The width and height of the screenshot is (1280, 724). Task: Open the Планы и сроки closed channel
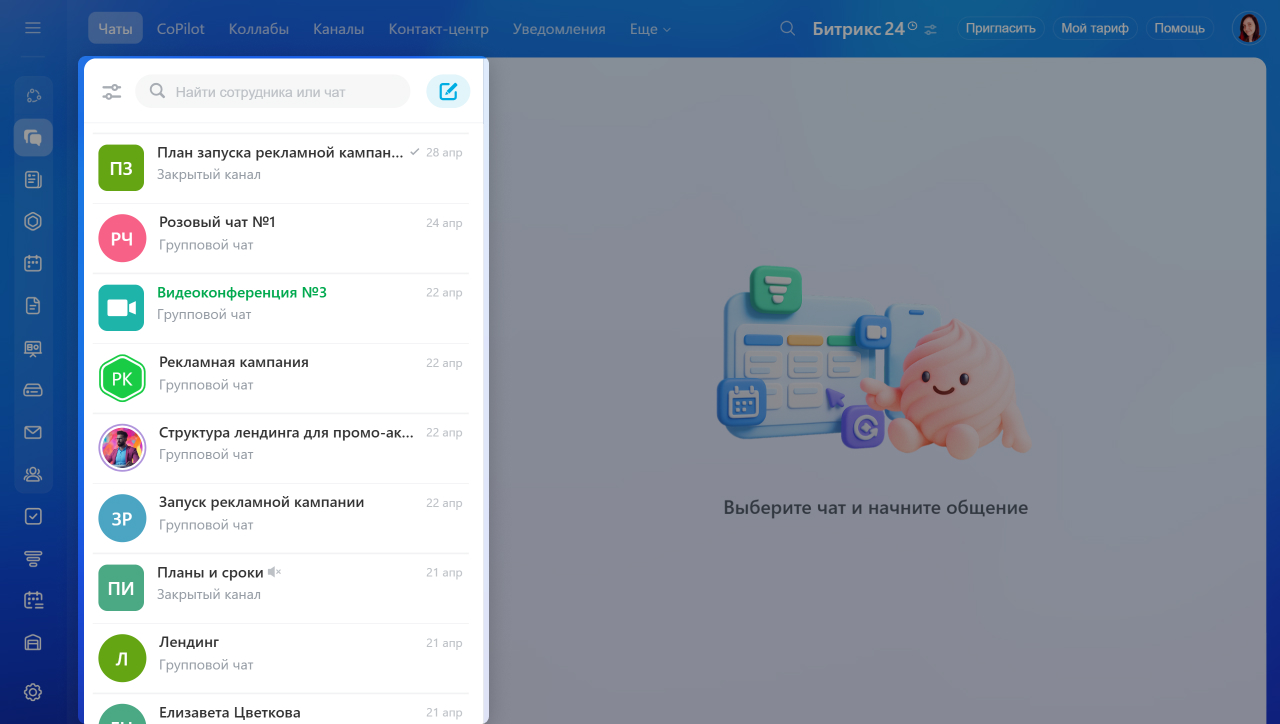pyautogui.click(x=281, y=588)
